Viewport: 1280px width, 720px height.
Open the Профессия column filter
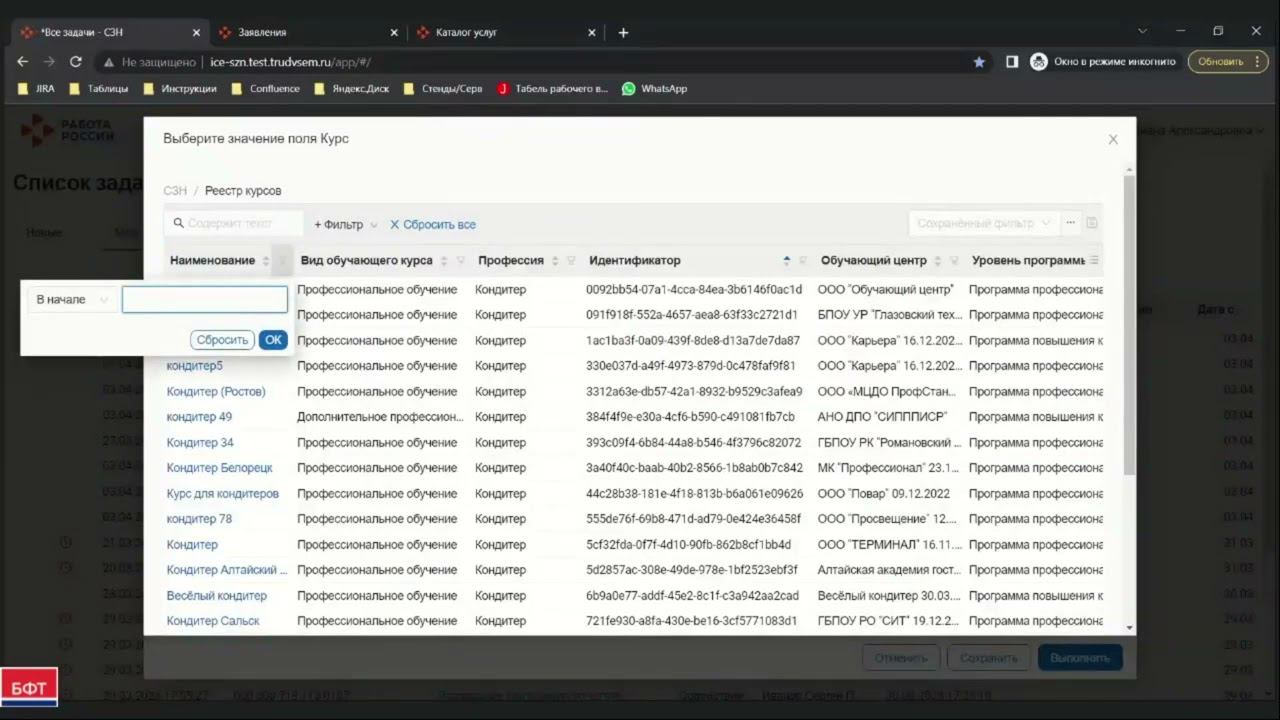click(x=571, y=261)
